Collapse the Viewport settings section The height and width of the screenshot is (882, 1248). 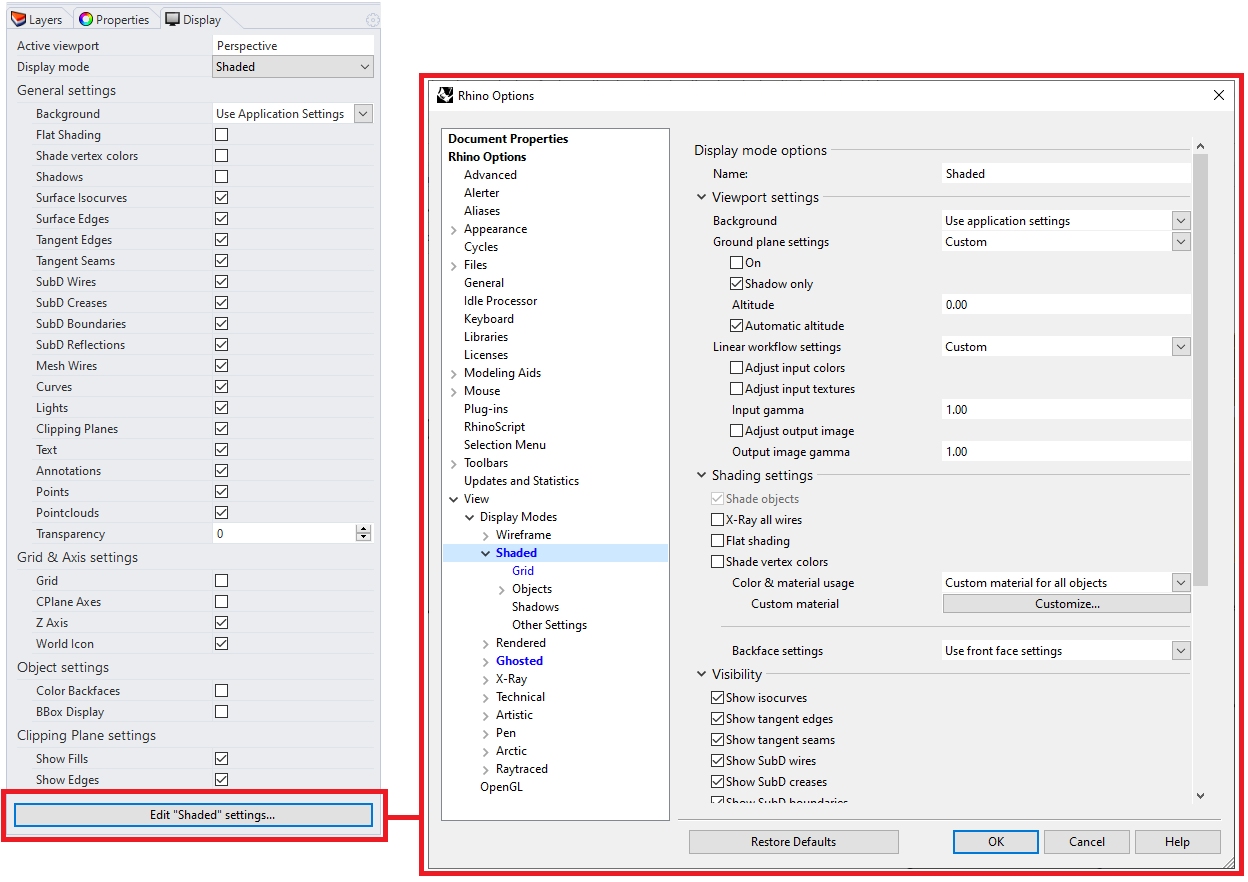click(702, 198)
